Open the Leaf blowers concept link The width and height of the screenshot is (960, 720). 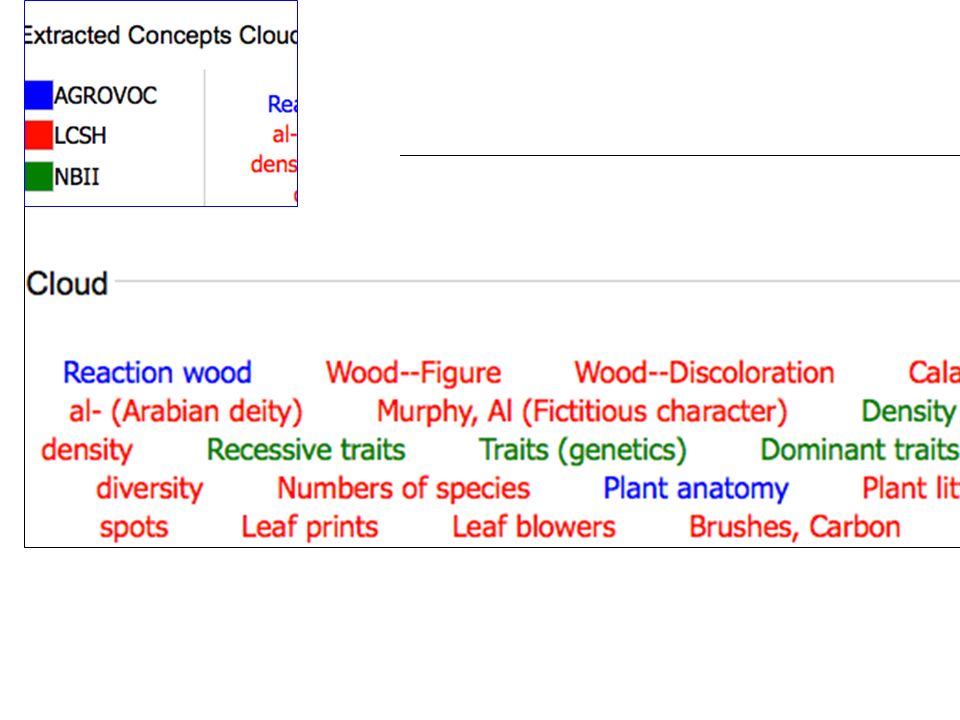pyautogui.click(x=534, y=527)
